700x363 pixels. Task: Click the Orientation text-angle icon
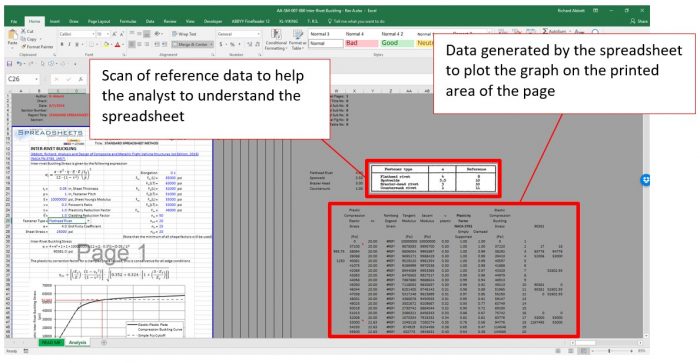pyautogui.click(x=158, y=34)
